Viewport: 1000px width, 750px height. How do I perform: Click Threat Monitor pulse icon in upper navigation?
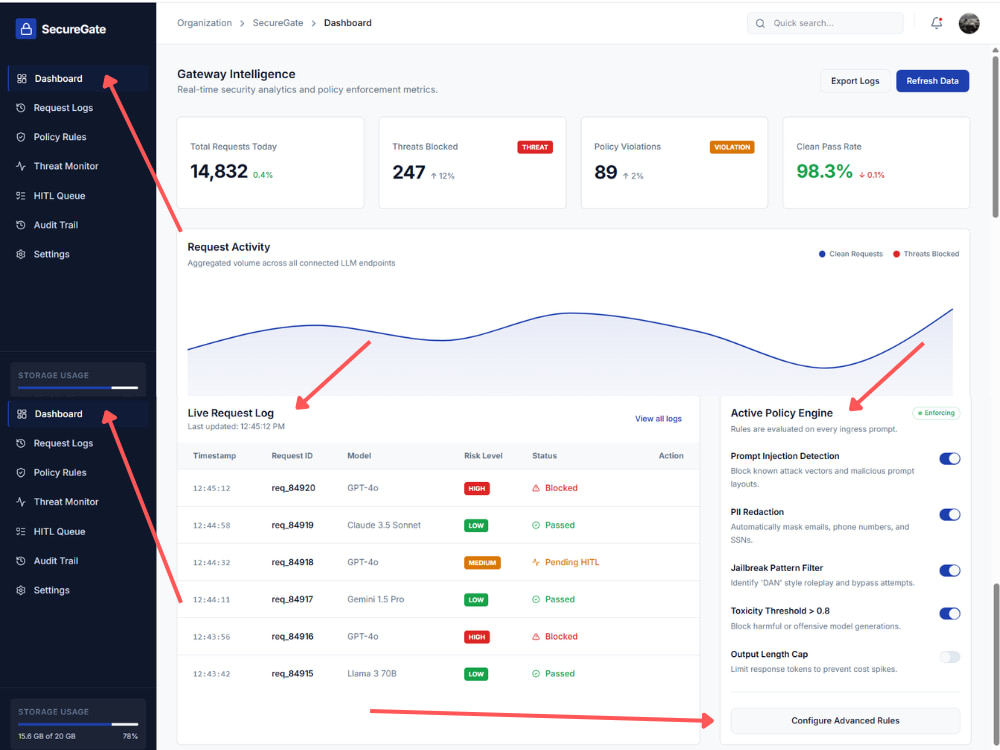20,166
